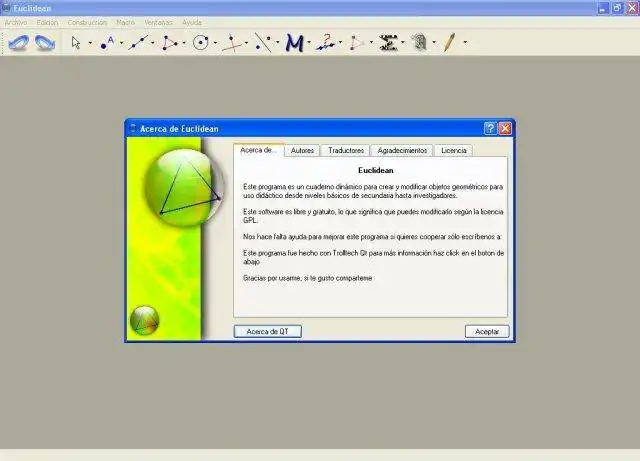This screenshot has height=461, width=640.
Task: Click the redo arrow icon
Action: 45,42
